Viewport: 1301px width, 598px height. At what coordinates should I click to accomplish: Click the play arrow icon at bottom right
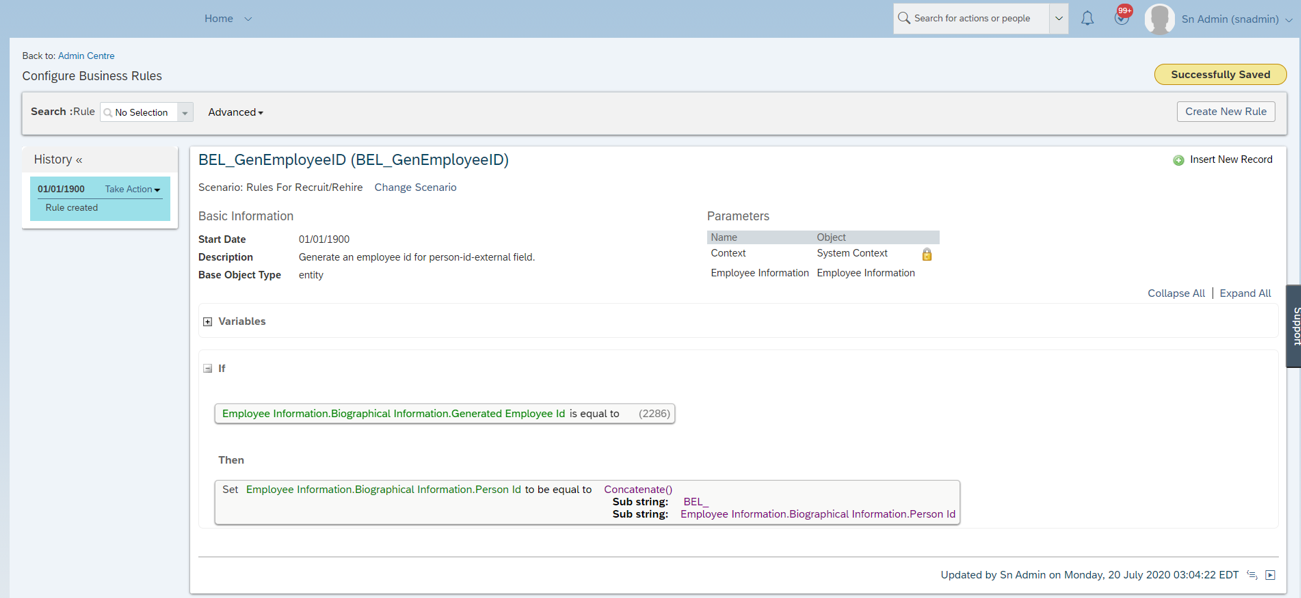coord(1270,575)
